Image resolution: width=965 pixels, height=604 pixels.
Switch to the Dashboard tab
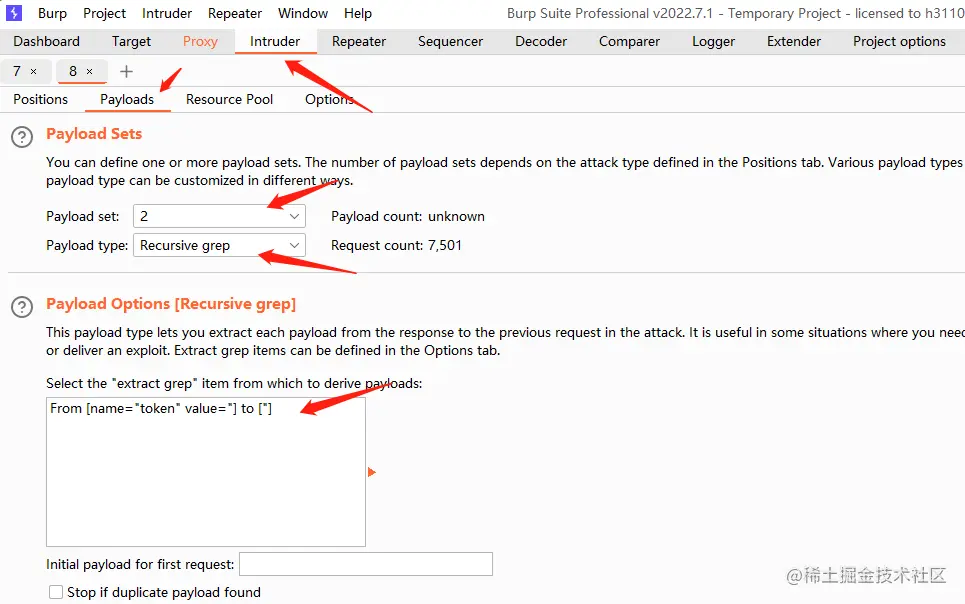tap(47, 41)
